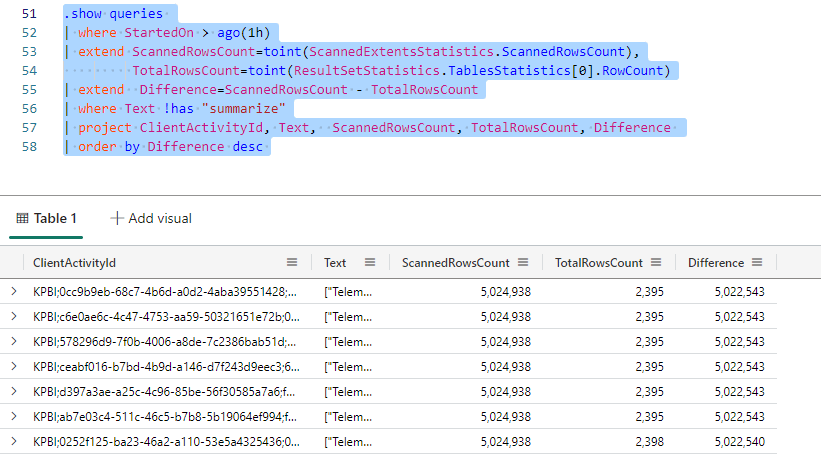The image size is (821, 454).
Task: Place cursor on '.show queries' line 51
Action: pos(113,14)
